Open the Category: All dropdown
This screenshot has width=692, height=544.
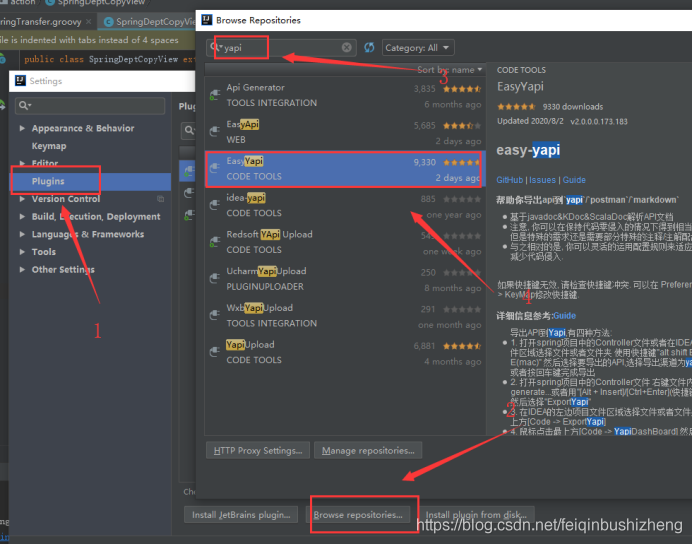coord(417,47)
